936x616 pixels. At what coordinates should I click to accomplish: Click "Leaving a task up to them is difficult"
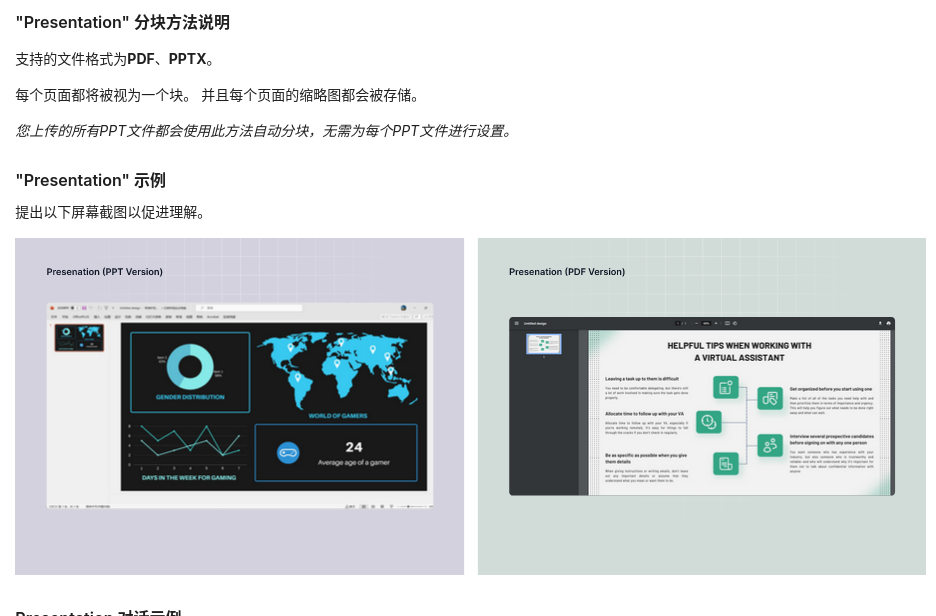coord(642,379)
